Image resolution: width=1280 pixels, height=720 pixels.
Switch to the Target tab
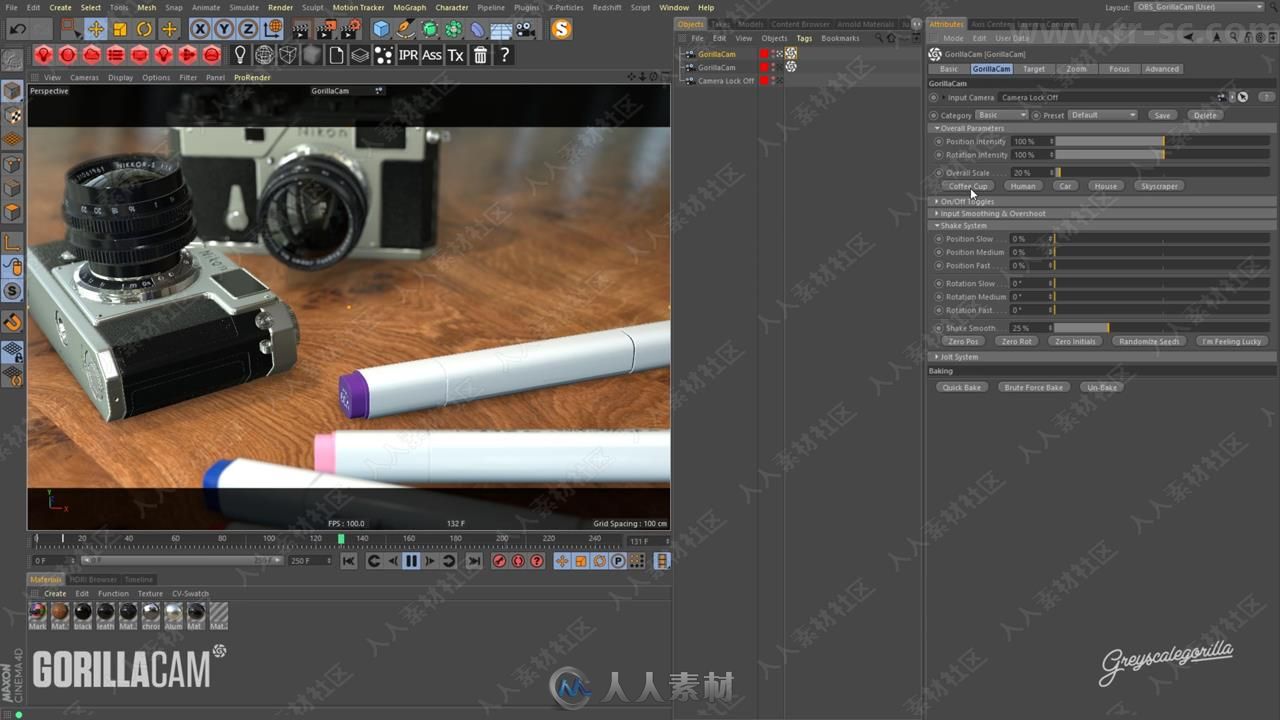pos(1034,69)
